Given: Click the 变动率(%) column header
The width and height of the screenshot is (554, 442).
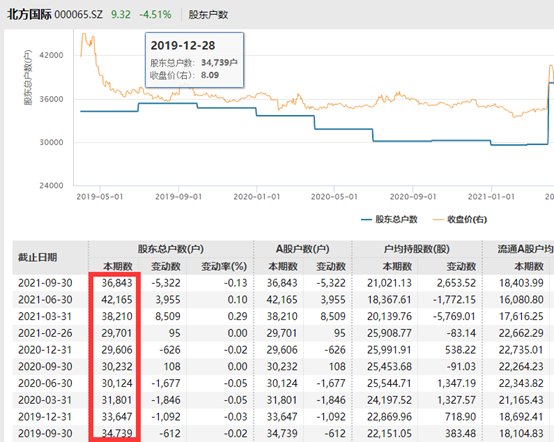Looking at the screenshot, I should [x=224, y=266].
